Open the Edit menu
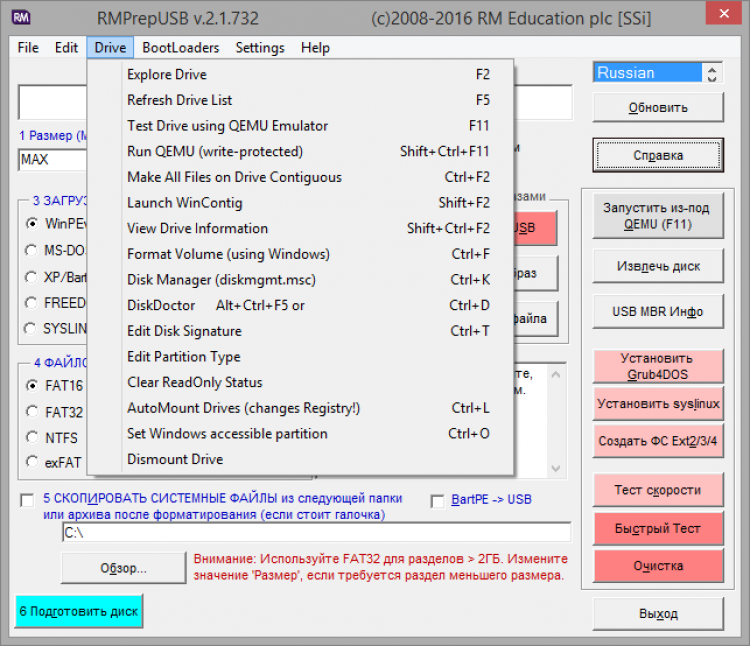 click(x=66, y=48)
